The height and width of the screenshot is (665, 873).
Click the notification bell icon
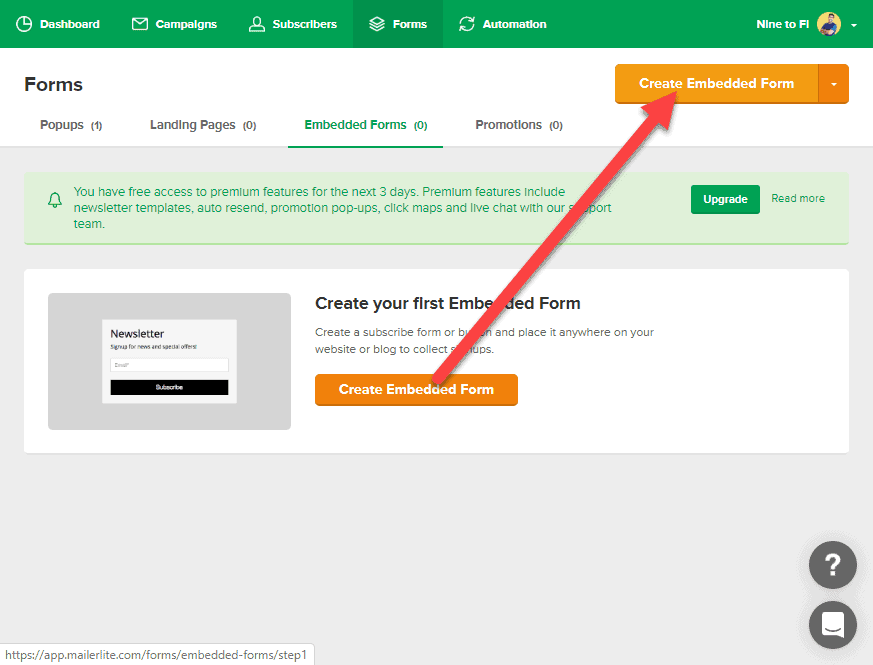[x=55, y=200]
